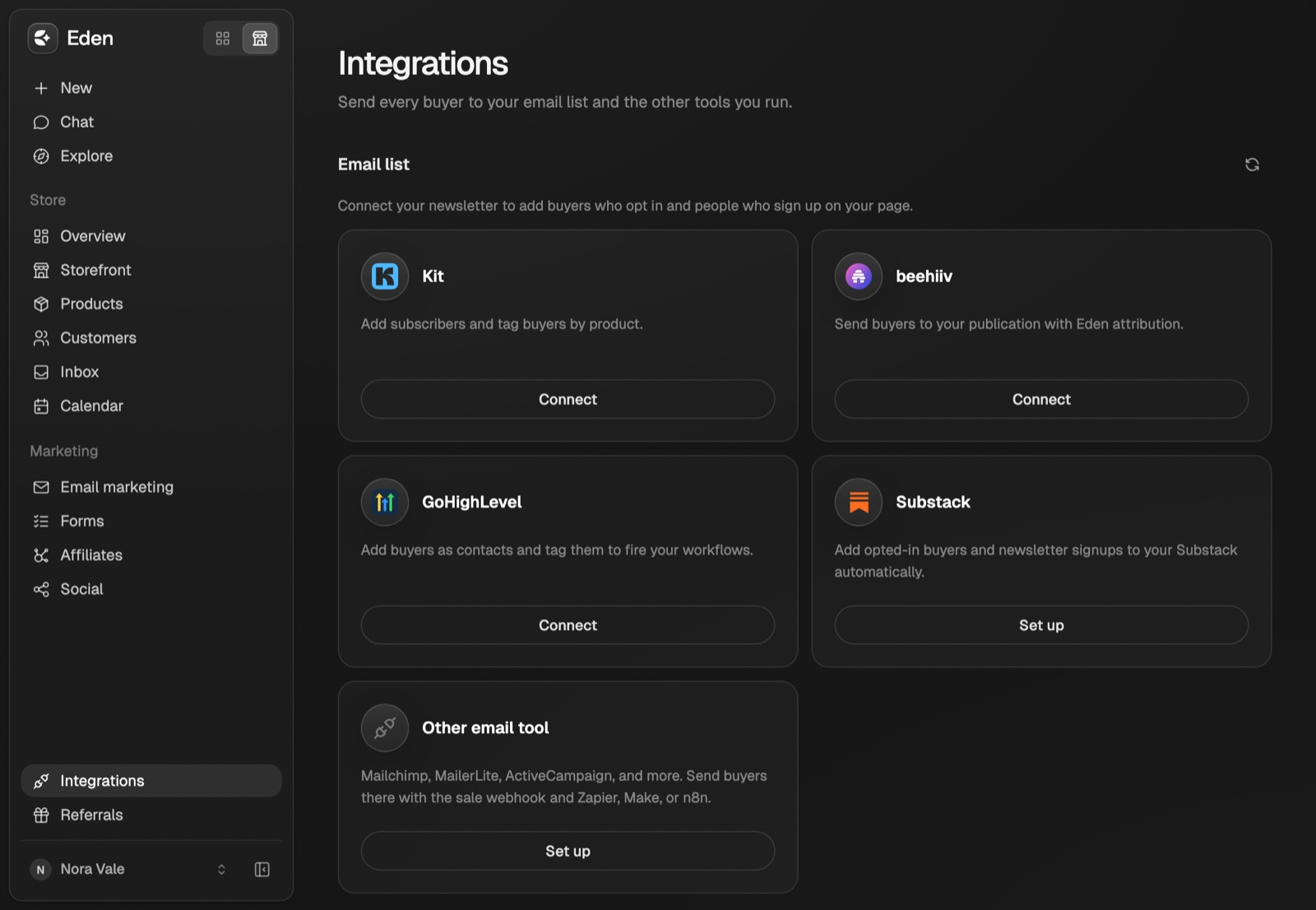Open the Products sidebar item

[151, 304]
